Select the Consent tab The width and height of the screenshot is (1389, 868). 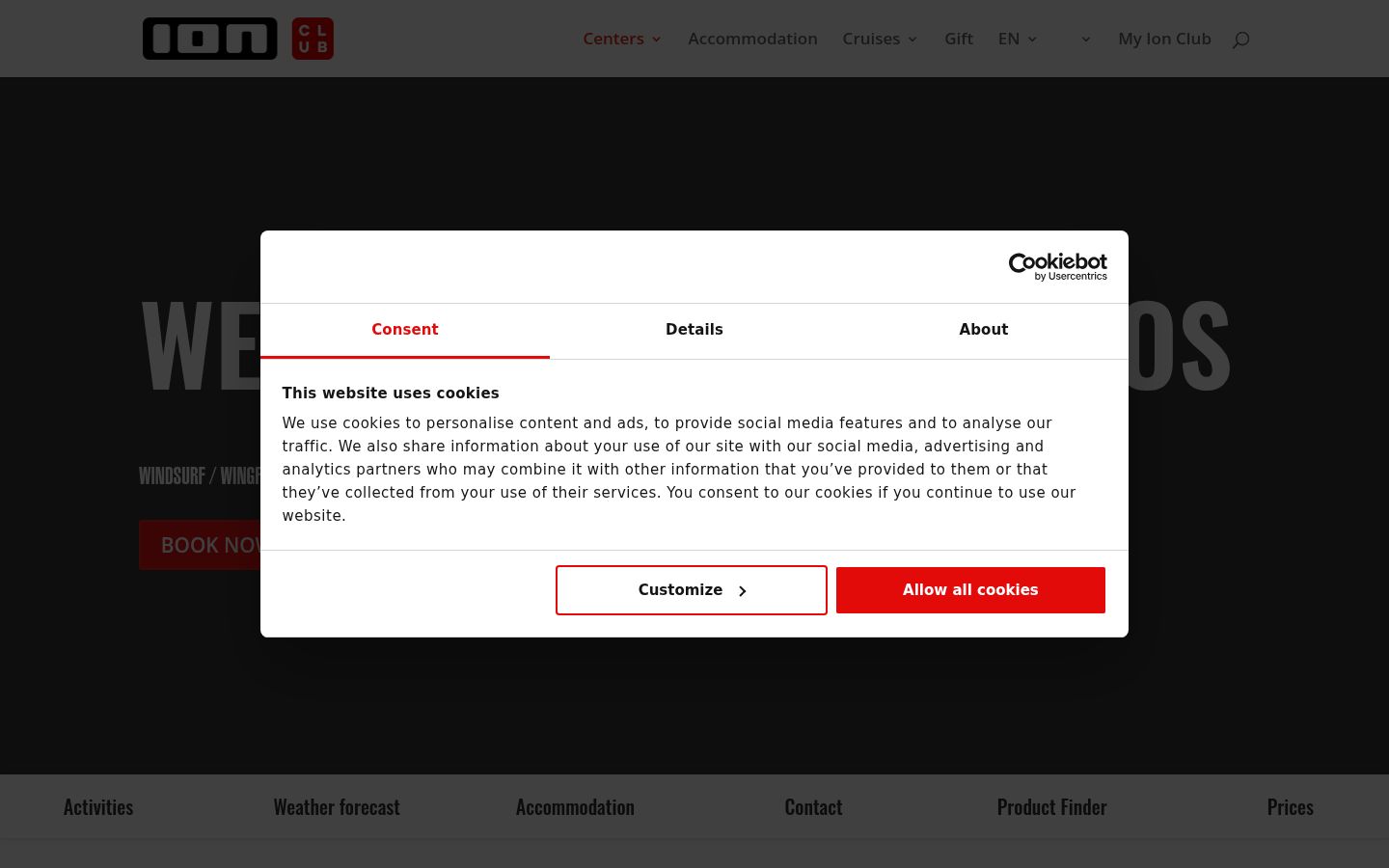[405, 331]
